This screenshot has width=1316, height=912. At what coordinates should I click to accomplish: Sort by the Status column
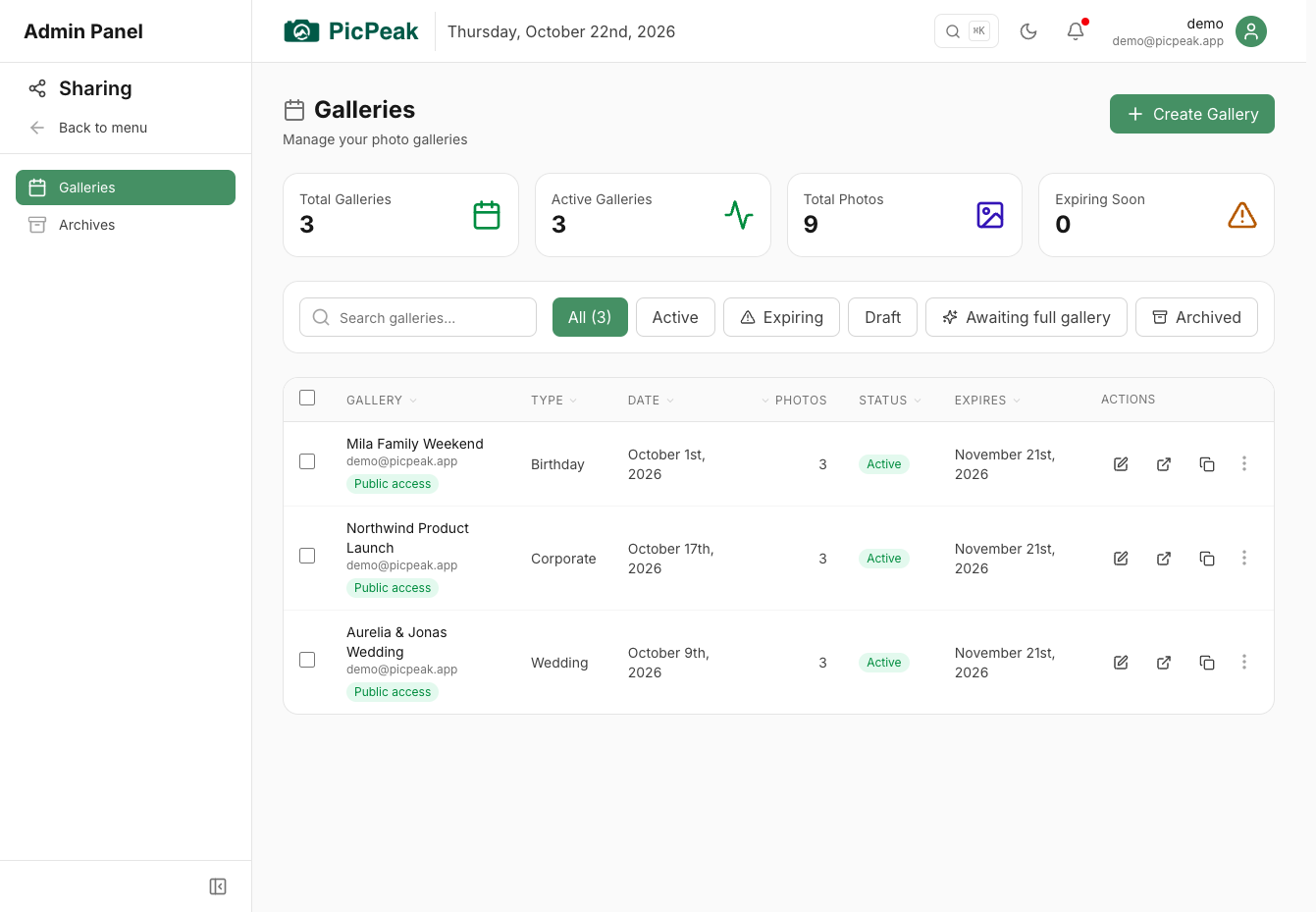tap(890, 401)
